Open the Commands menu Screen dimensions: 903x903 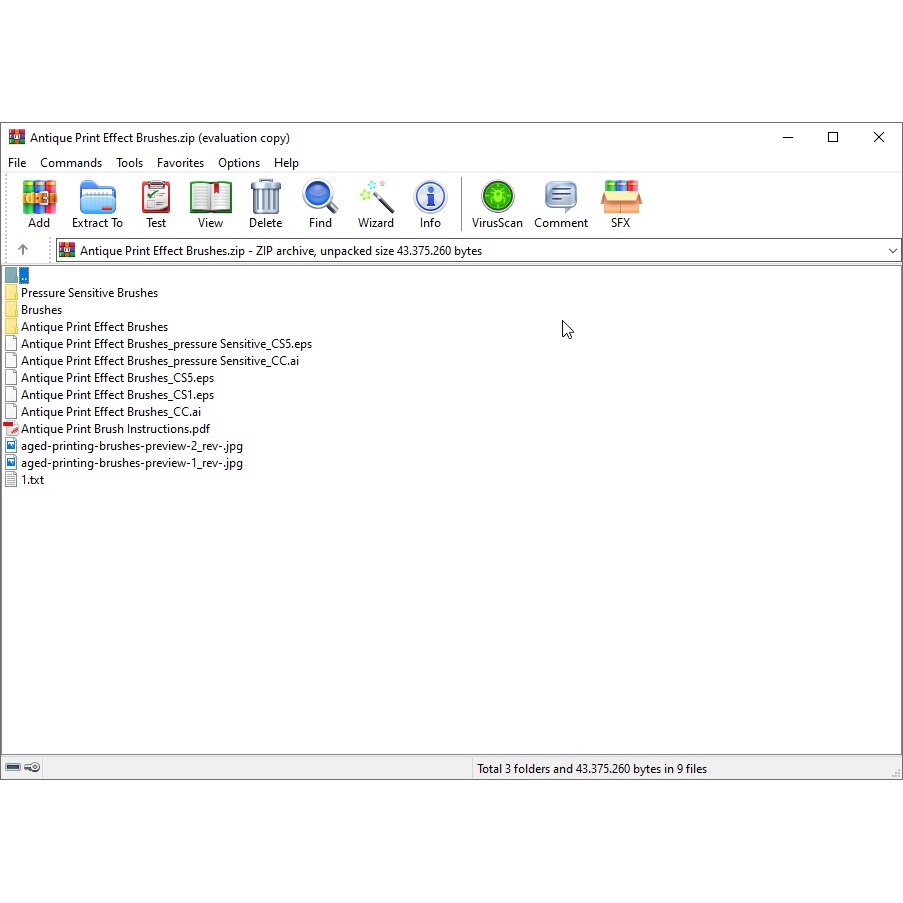71,163
